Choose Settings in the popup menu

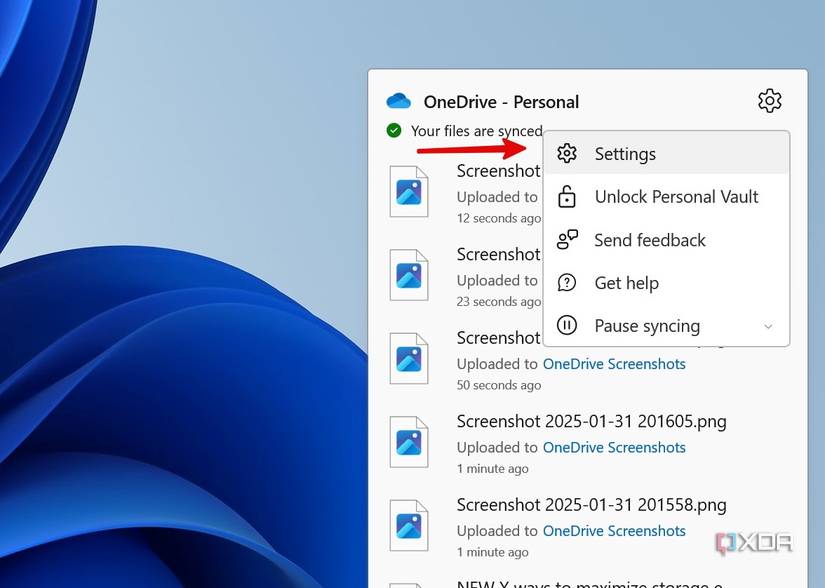pyautogui.click(x=666, y=154)
